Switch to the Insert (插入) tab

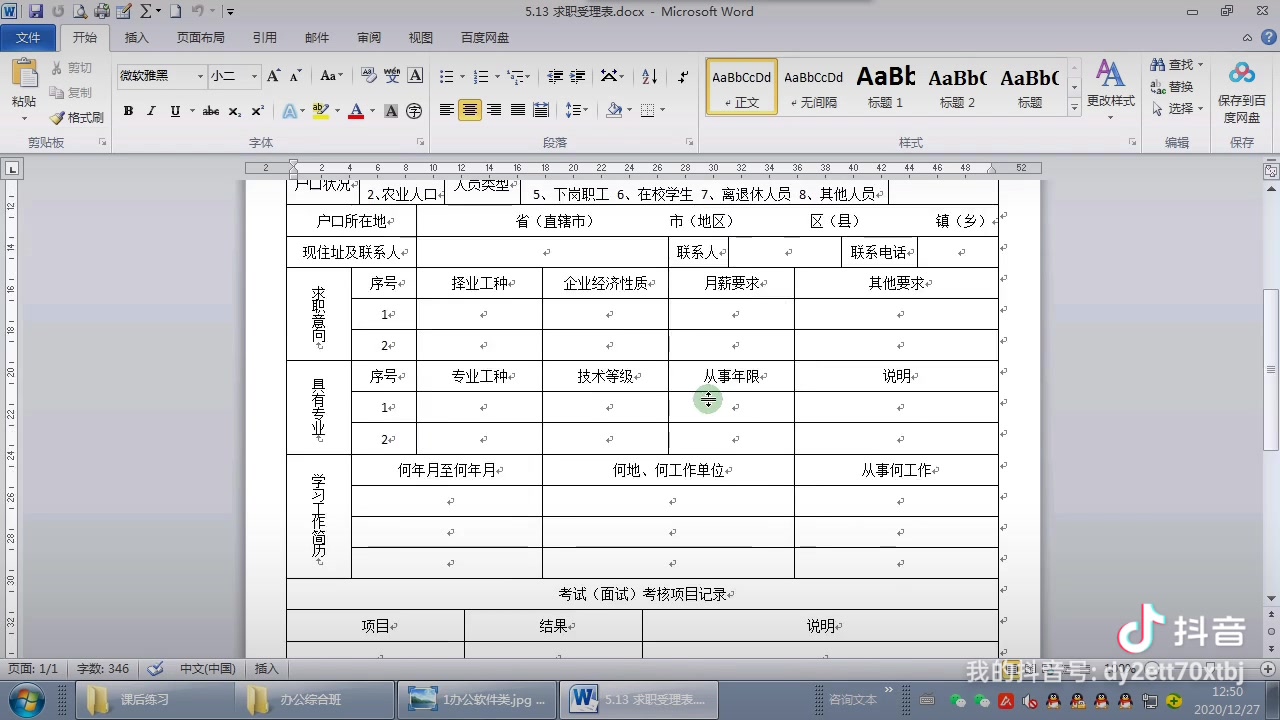(136, 38)
